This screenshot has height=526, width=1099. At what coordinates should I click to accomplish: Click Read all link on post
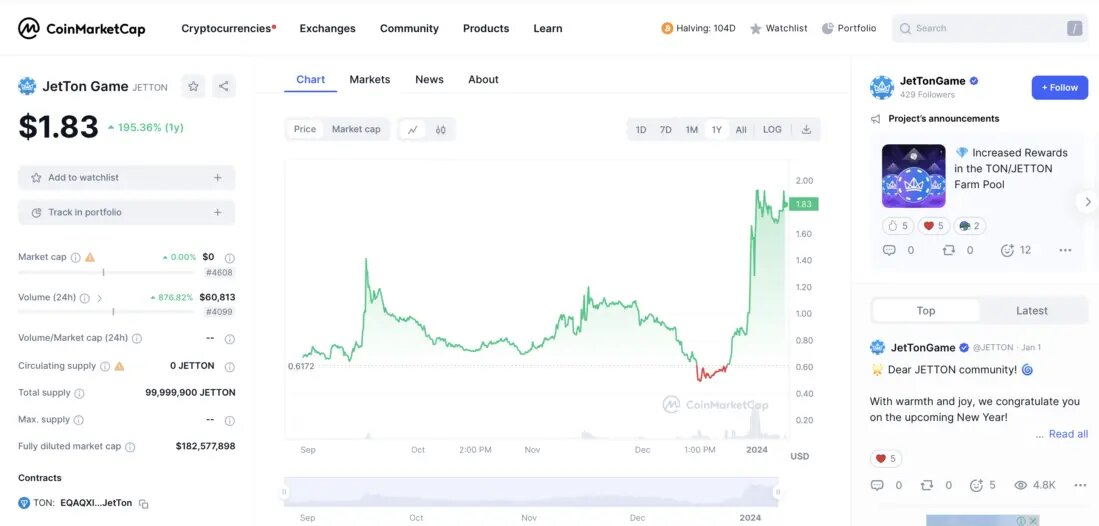[x=1067, y=434]
